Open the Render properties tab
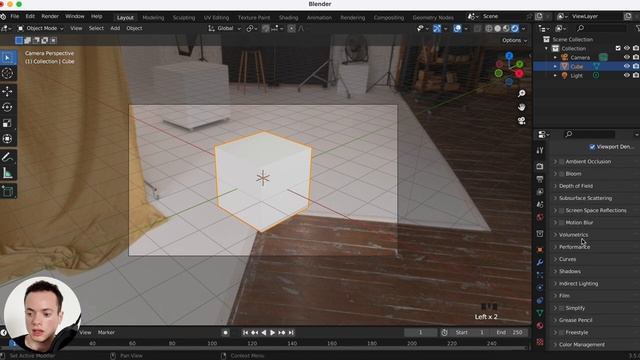The width and height of the screenshot is (640, 360). (540, 167)
